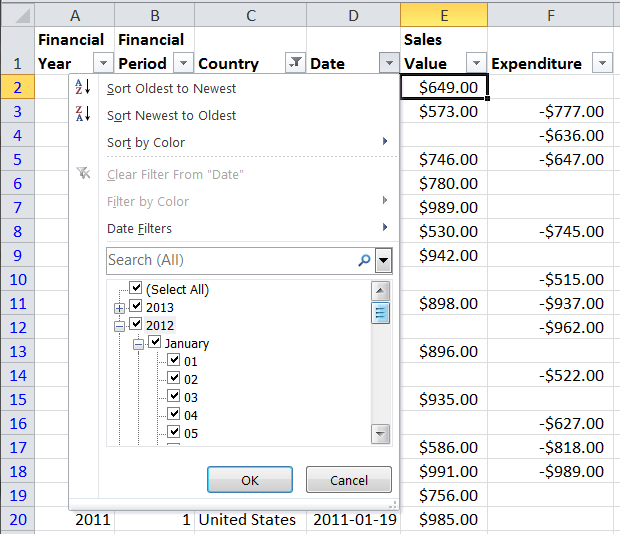The image size is (620, 534).
Task: Collapse the 2012 tree node
Action: tap(120, 326)
